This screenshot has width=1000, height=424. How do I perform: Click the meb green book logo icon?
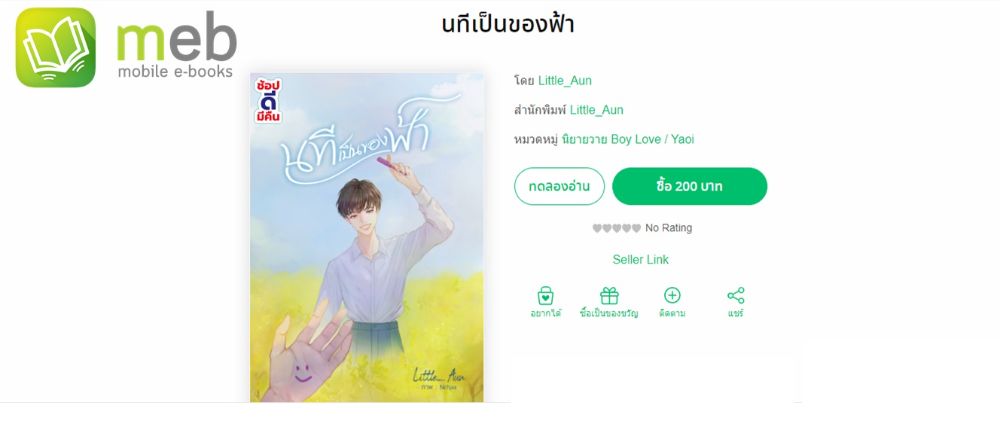click(55, 47)
